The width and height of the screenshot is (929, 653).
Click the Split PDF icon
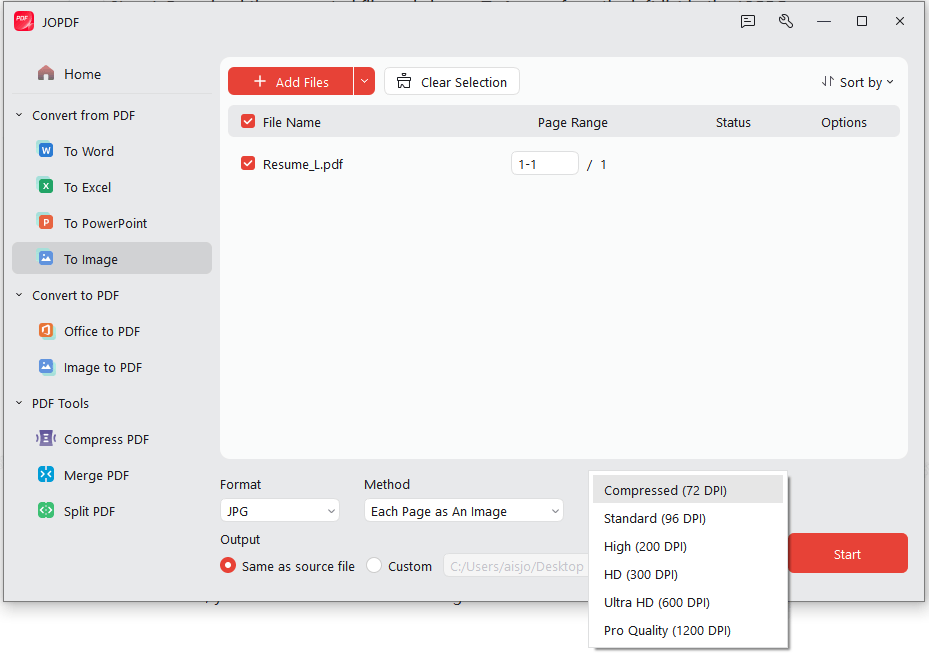(x=46, y=511)
